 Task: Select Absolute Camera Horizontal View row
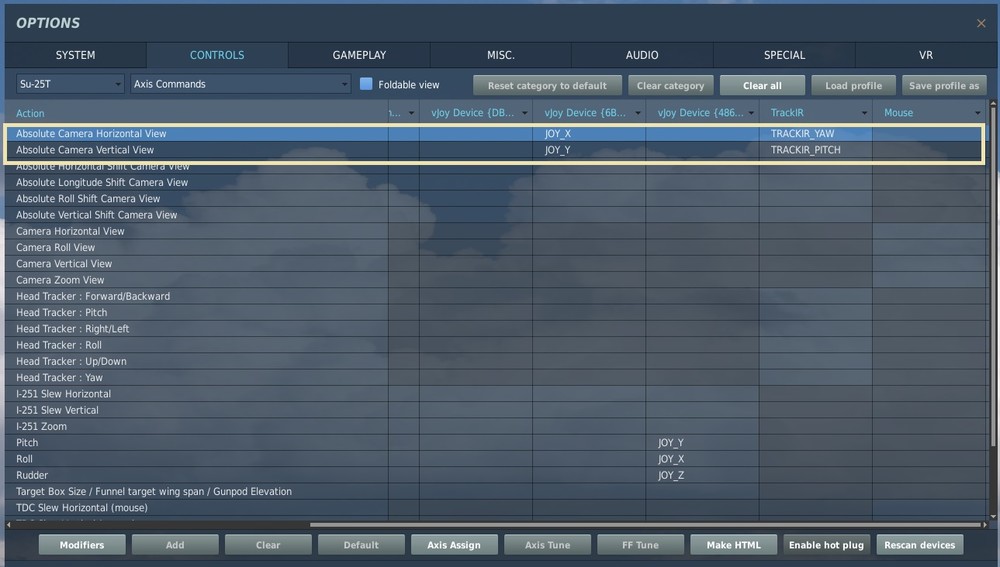tap(494, 133)
